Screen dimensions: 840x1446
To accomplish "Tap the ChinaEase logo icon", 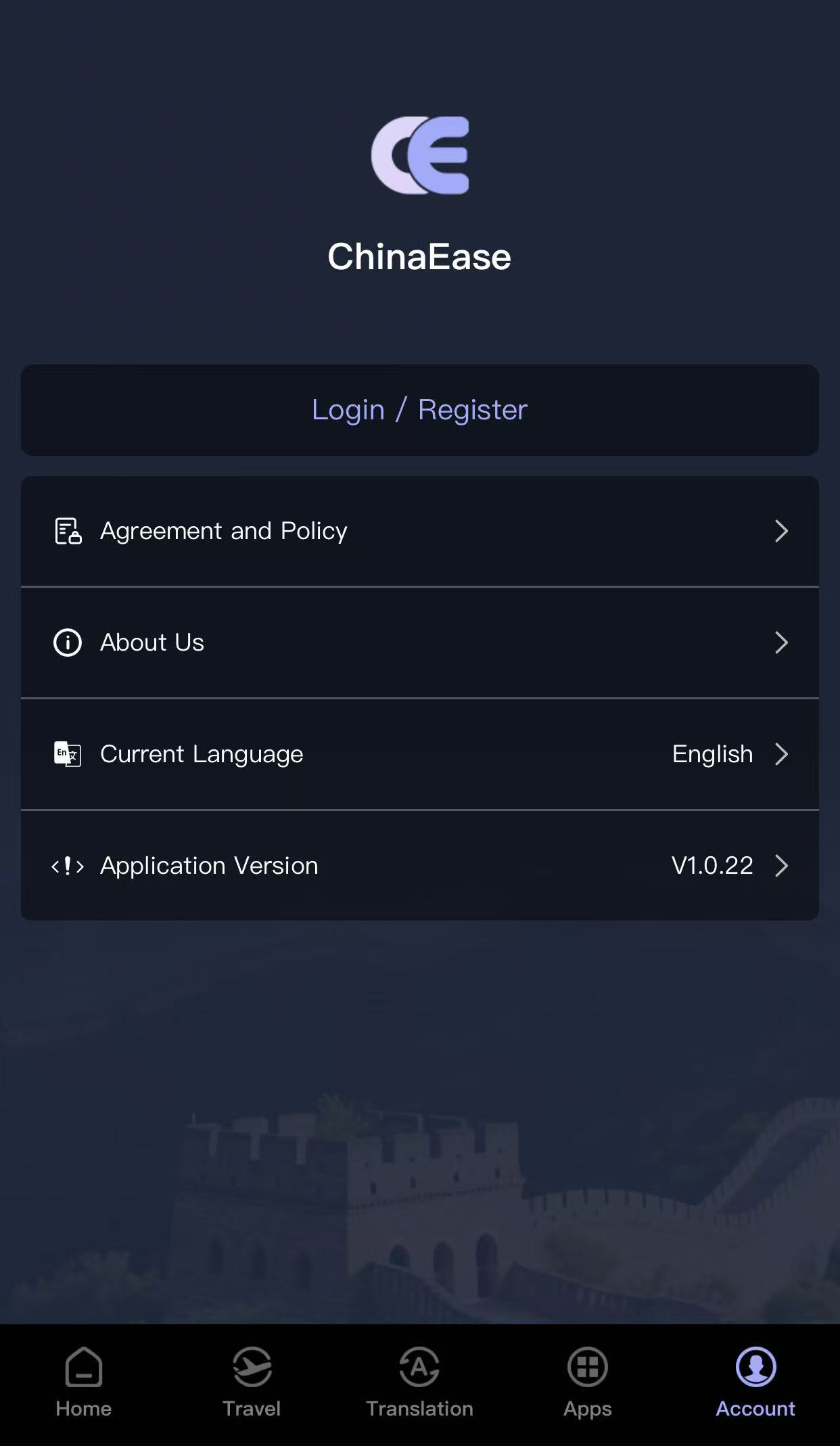I will pyautogui.click(x=420, y=156).
